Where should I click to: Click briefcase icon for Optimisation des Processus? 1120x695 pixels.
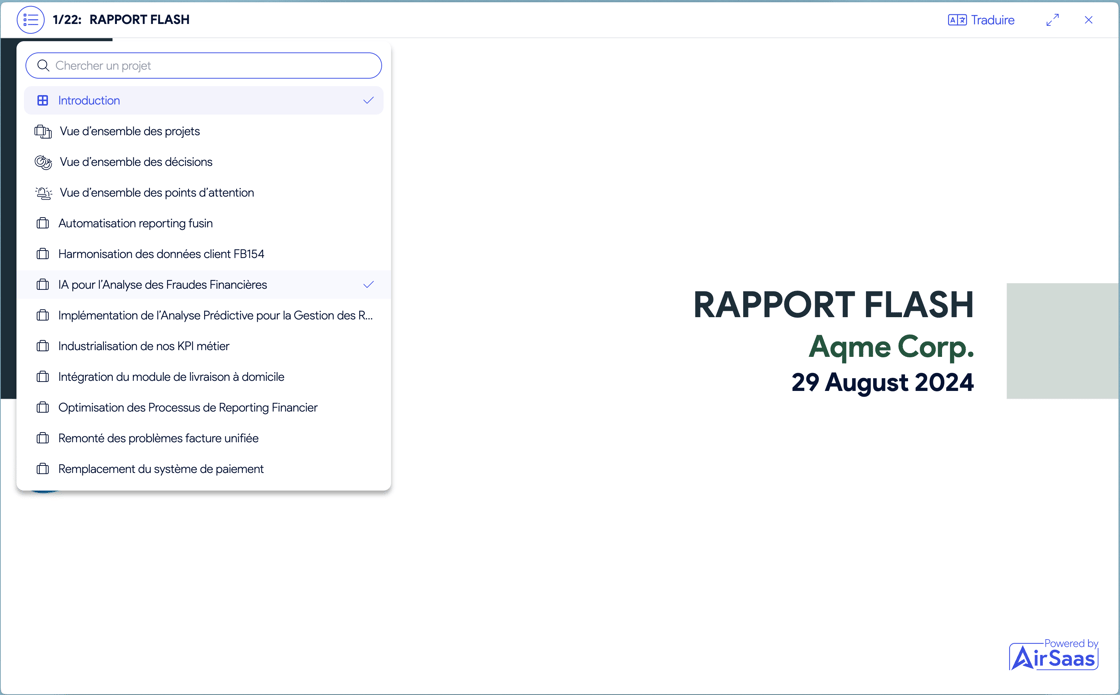43,408
